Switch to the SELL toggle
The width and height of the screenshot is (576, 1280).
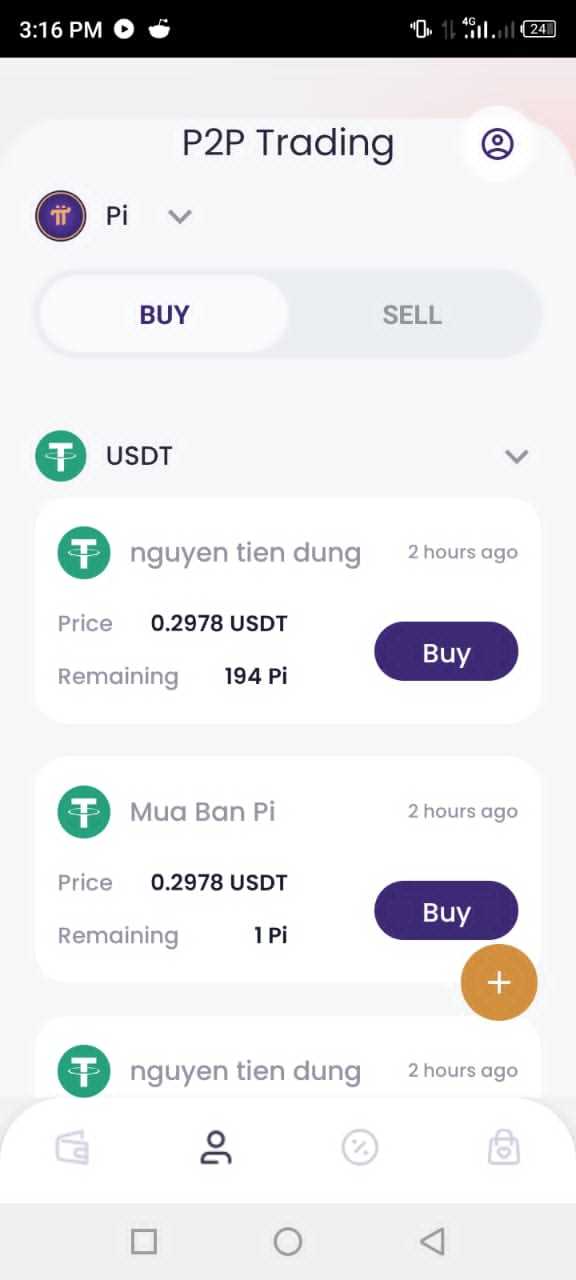point(412,315)
